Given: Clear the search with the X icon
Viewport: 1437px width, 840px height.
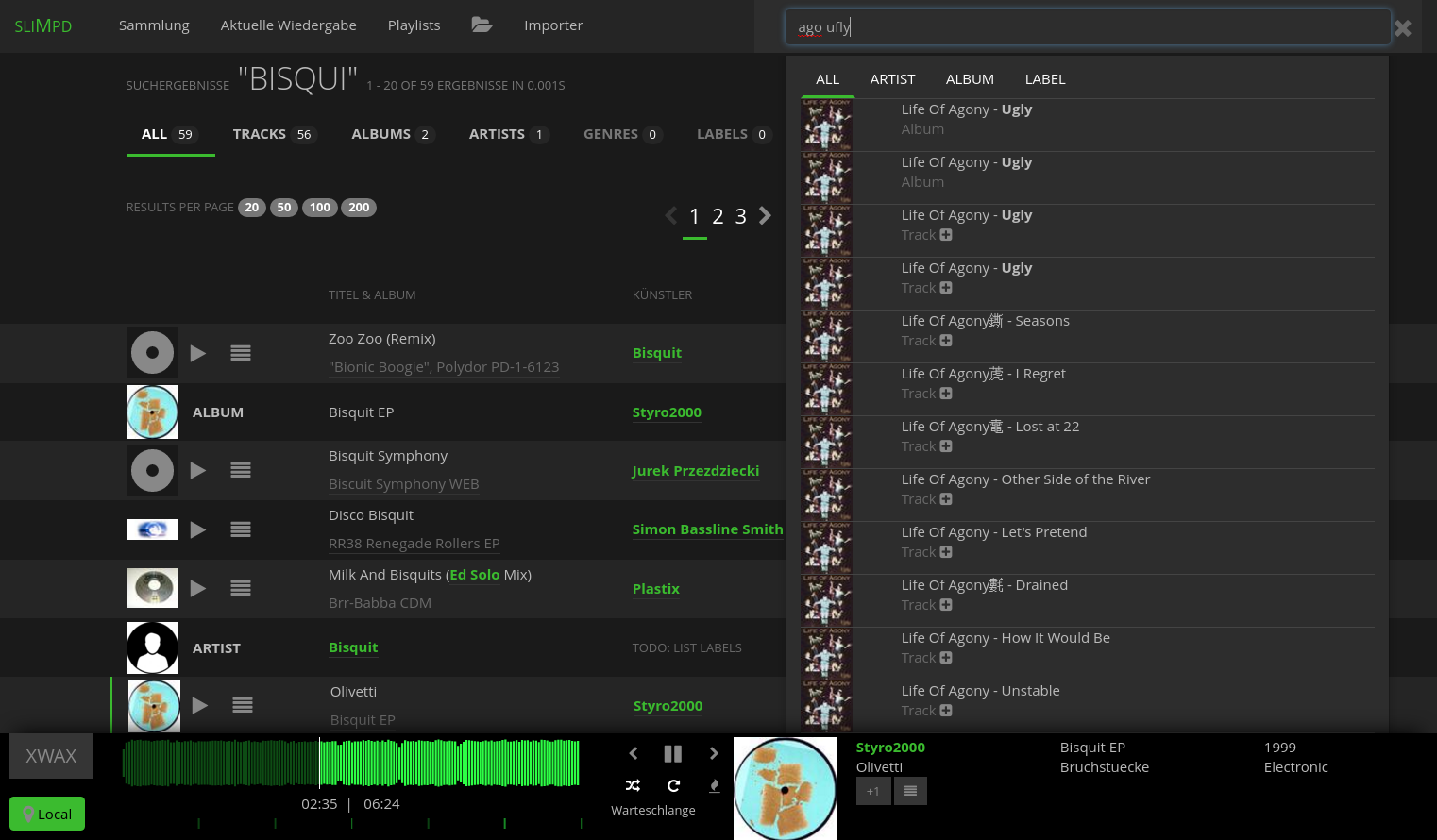Looking at the screenshot, I should point(1403,28).
